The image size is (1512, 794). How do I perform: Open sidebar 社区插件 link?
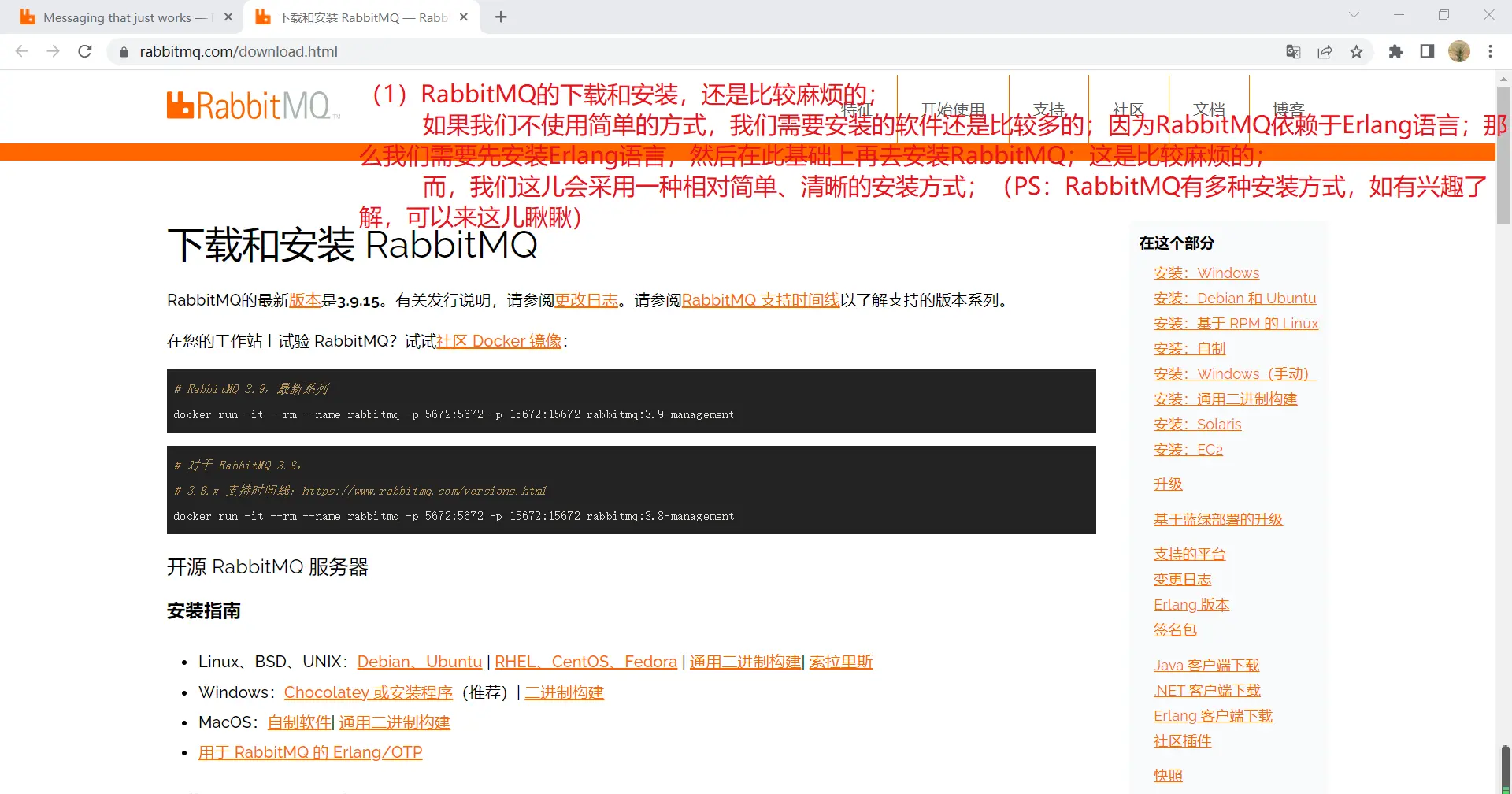[1183, 741]
